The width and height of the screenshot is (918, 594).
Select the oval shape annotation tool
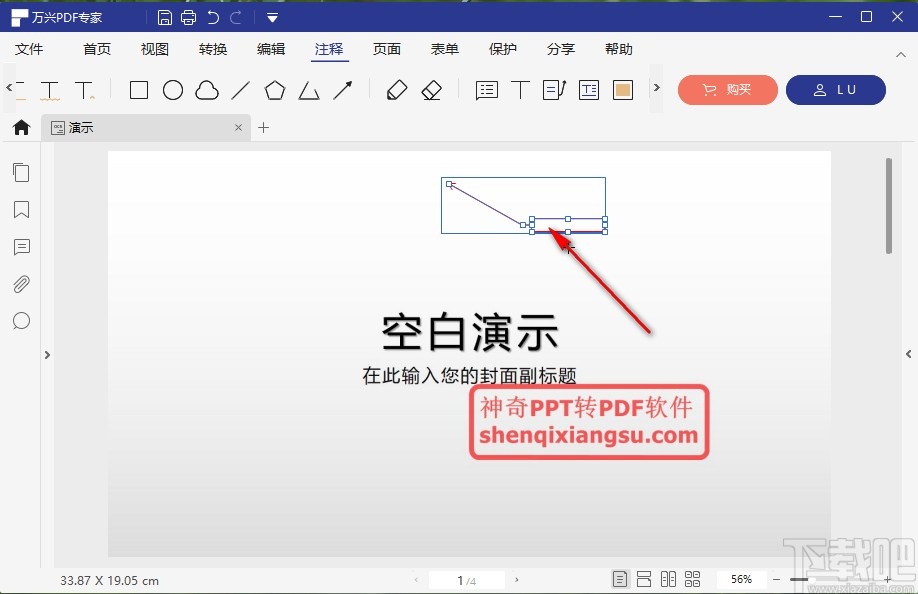point(172,90)
